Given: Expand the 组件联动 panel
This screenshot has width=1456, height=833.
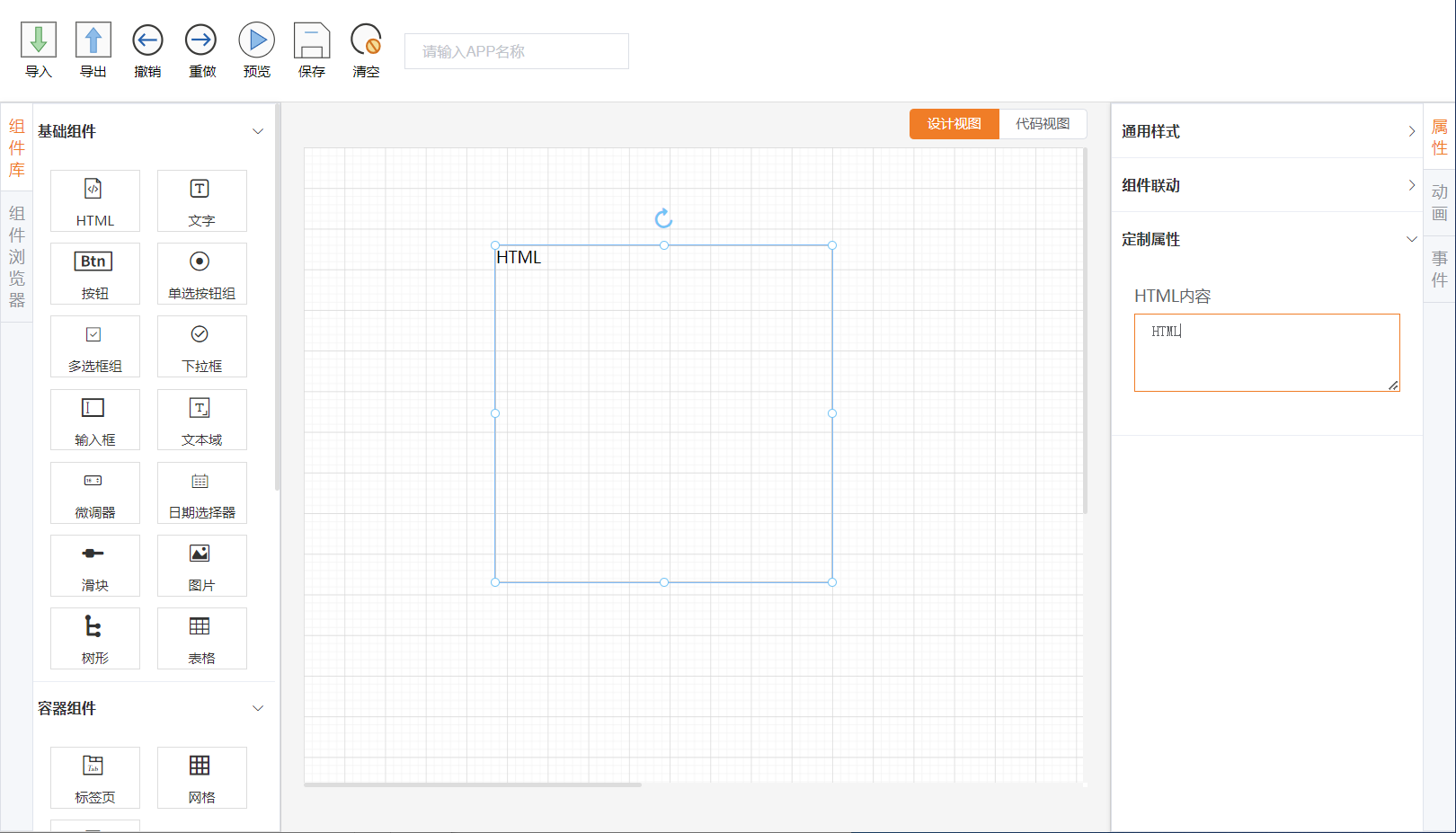Looking at the screenshot, I should (1267, 185).
